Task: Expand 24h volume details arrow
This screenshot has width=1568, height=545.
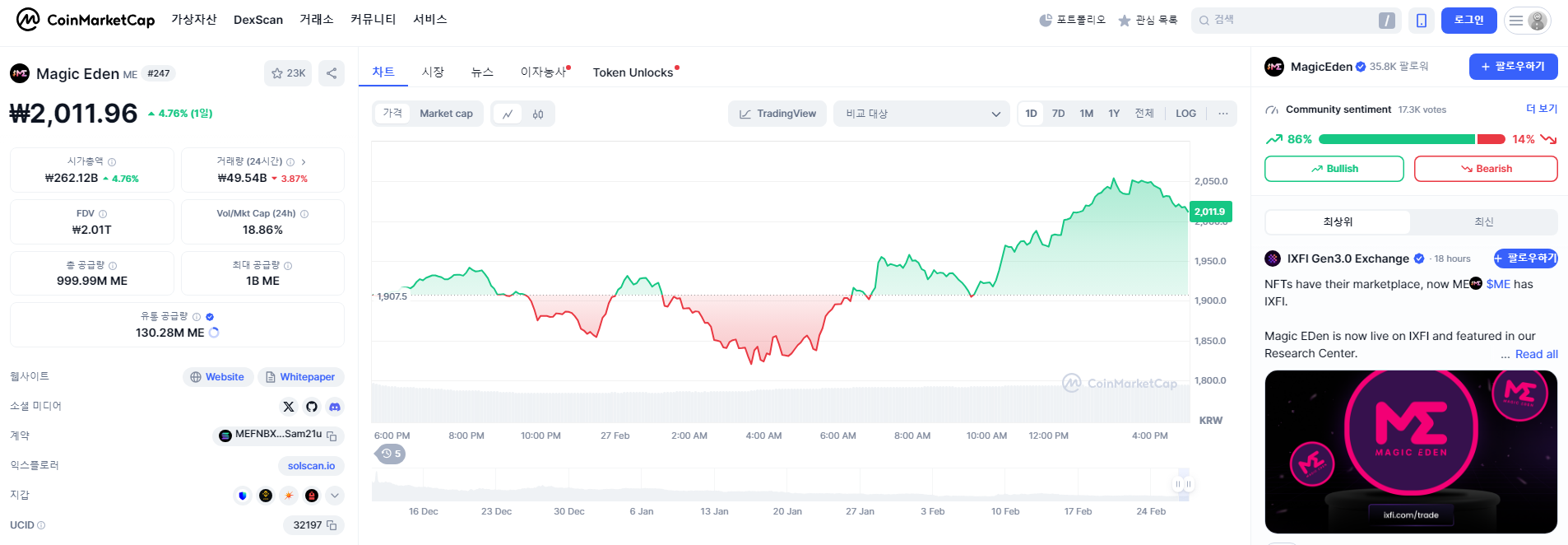Action: (304, 162)
